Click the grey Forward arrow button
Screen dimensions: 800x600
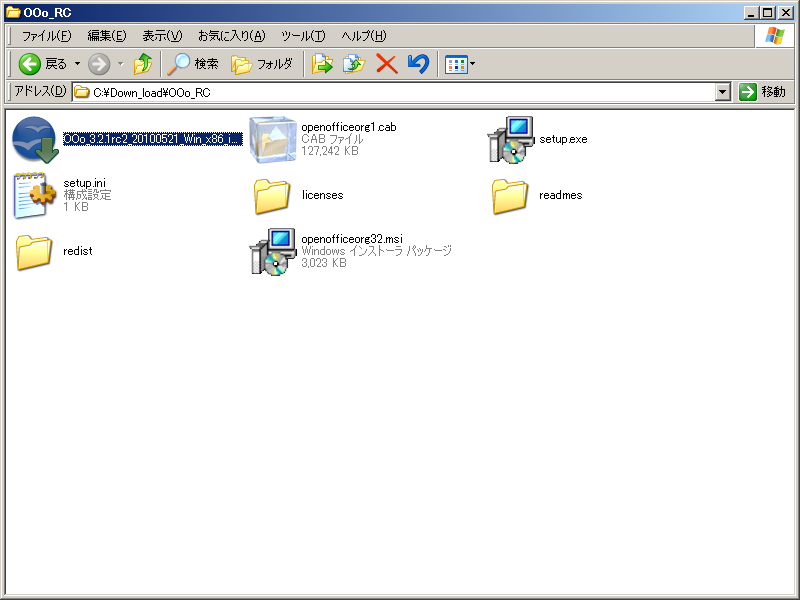(98, 64)
